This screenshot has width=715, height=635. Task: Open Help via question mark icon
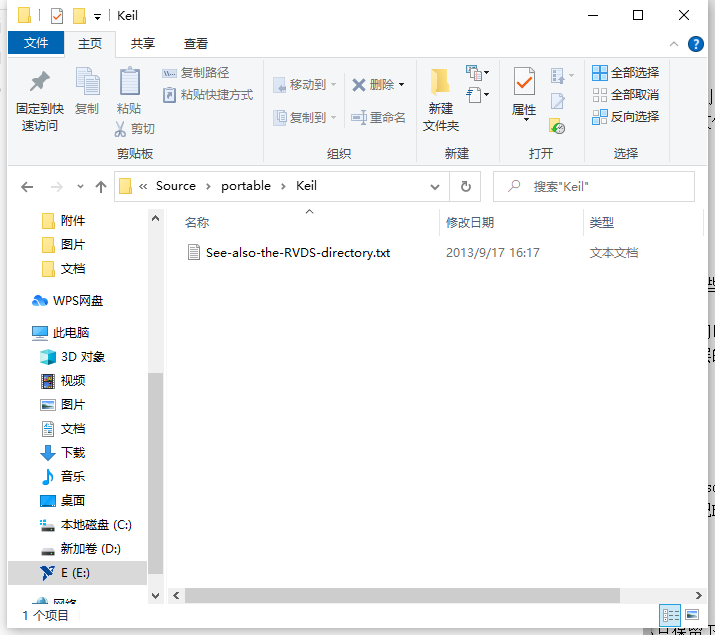click(695, 44)
